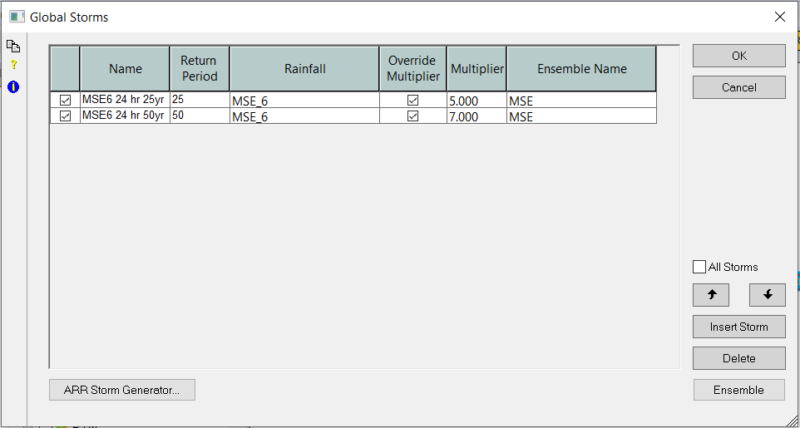The width and height of the screenshot is (800, 428).
Task: Click the Global Storms title bar icon
Action: [x=15, y=17]
